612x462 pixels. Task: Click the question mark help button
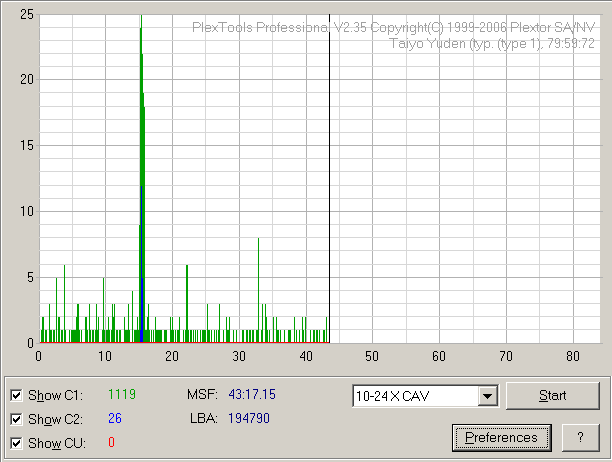click(580, 437)
